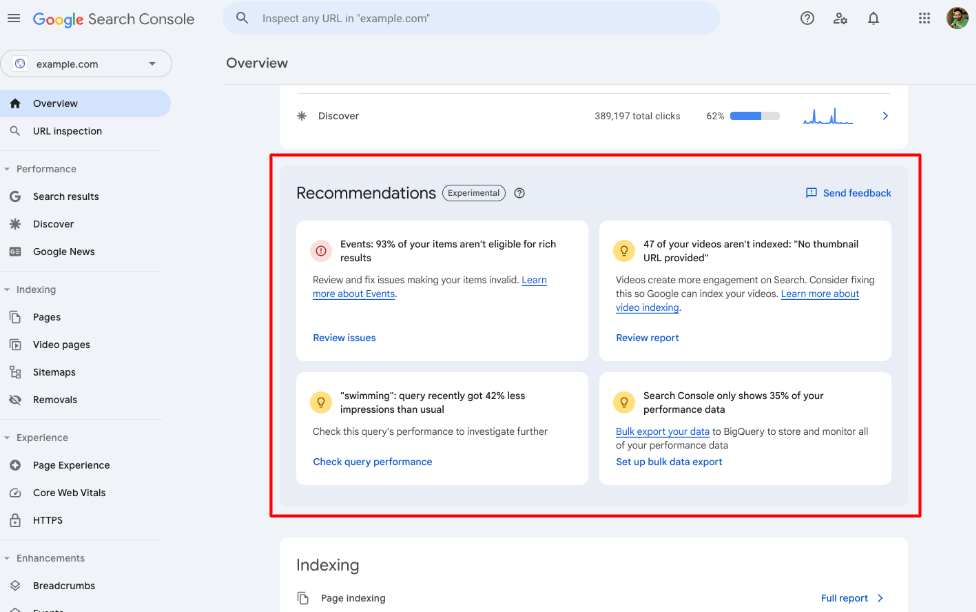This screenshot has width=976, height=612.
Task: Click Set up bulk data export
Action: click(669, 461)
